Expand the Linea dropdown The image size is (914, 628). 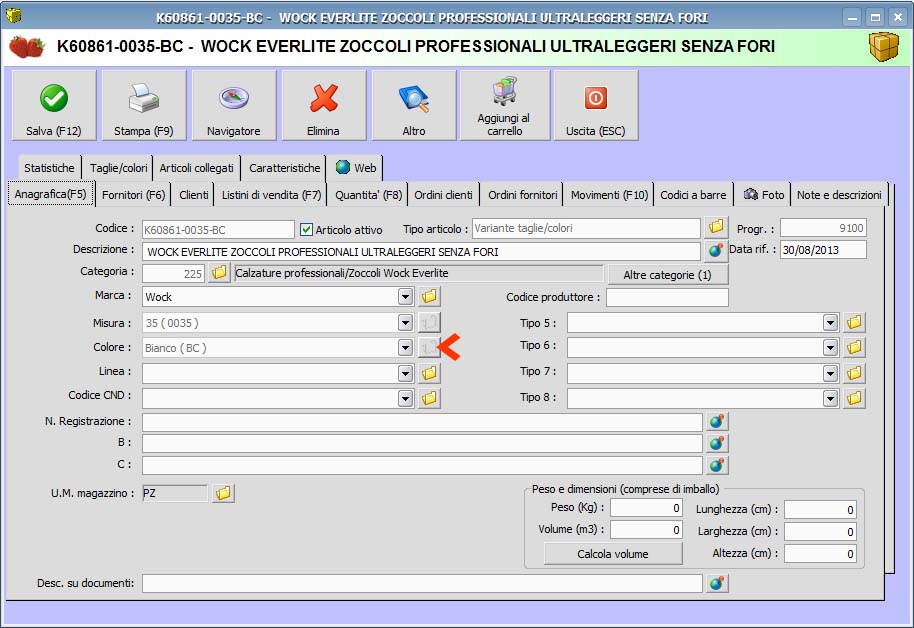405,373
